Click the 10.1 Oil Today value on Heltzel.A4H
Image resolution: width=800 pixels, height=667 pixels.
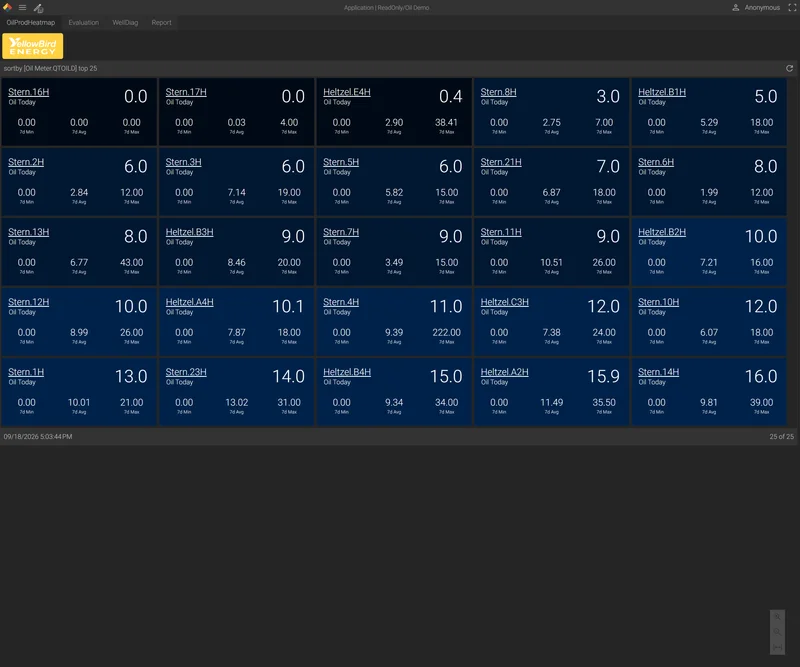[288, 307]
